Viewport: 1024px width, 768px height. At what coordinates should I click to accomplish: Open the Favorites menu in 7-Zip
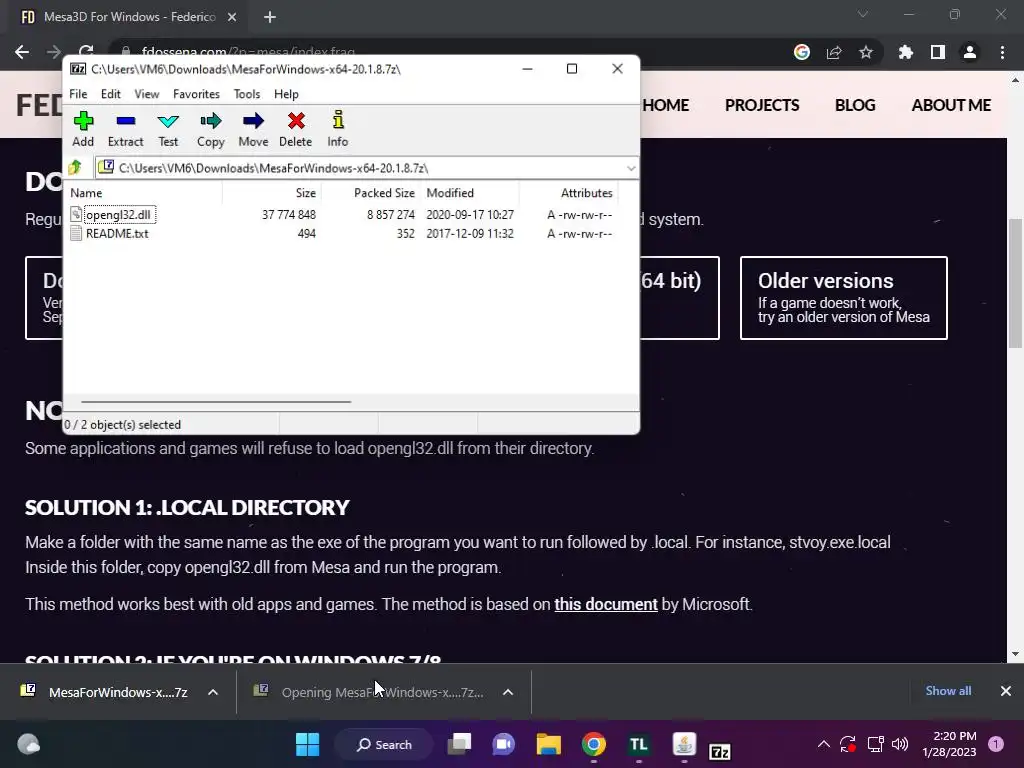pos(196,94)
